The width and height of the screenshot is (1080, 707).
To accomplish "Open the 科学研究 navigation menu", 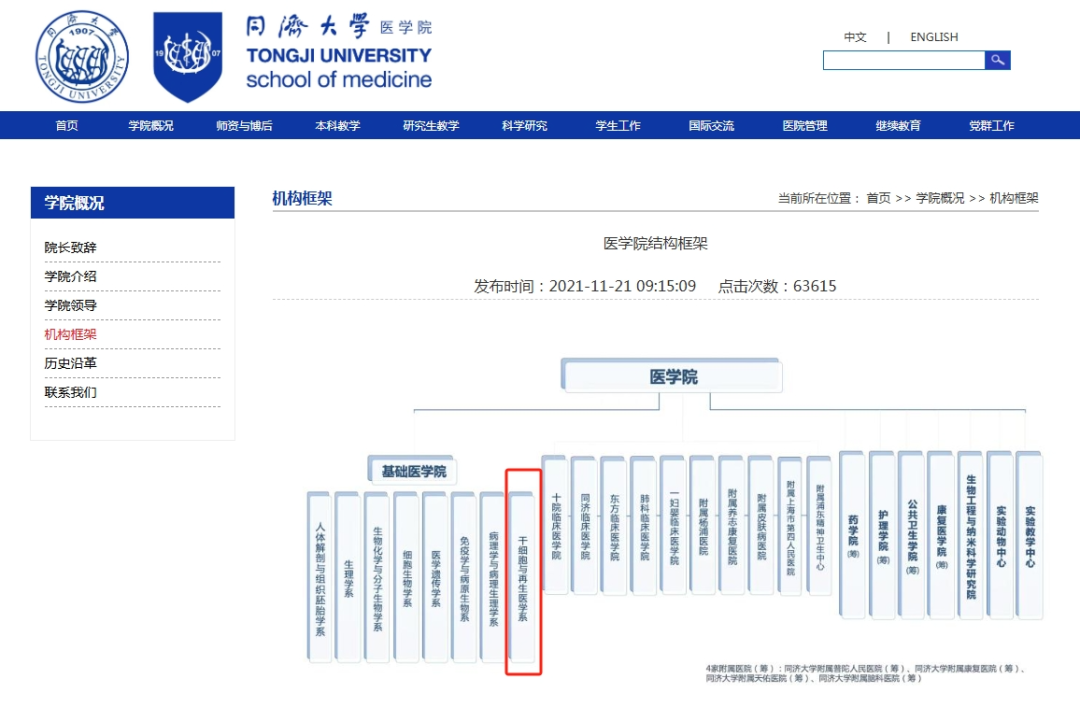I will pos(524,126).
